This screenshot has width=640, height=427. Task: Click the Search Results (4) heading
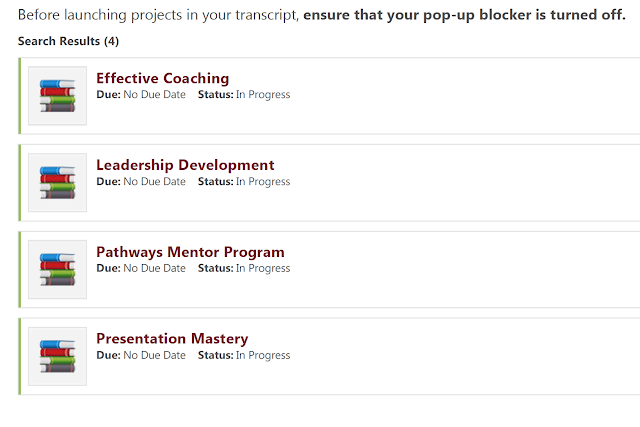point(68,41)
